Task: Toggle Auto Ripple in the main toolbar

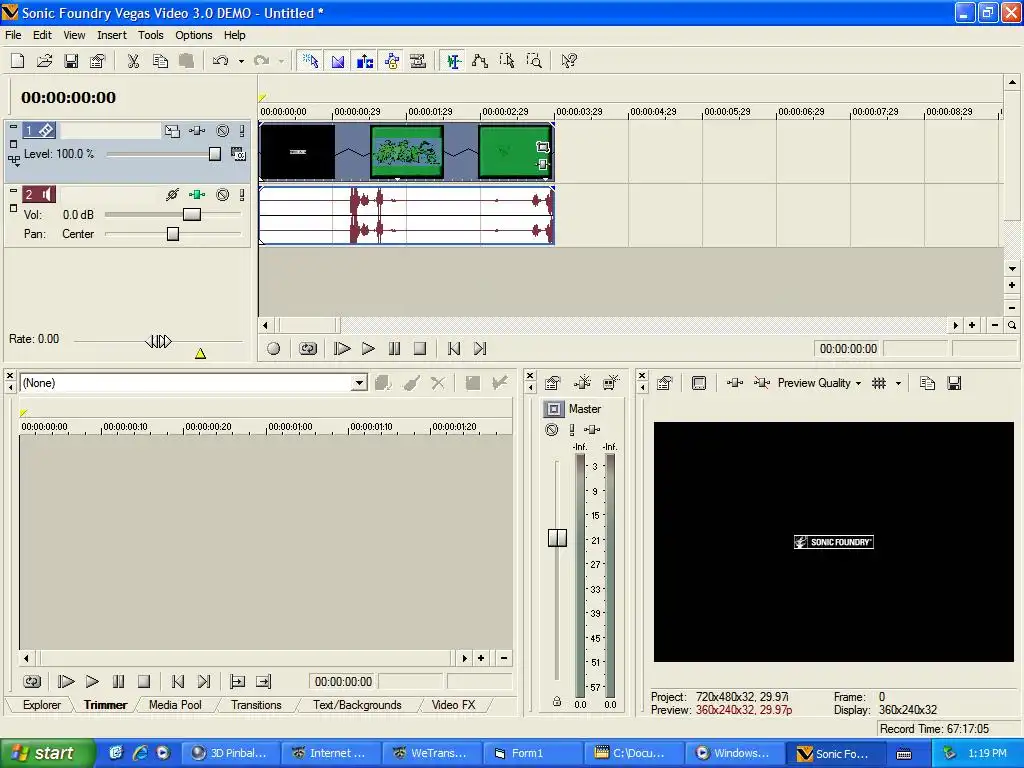Action: coord(365,61)
